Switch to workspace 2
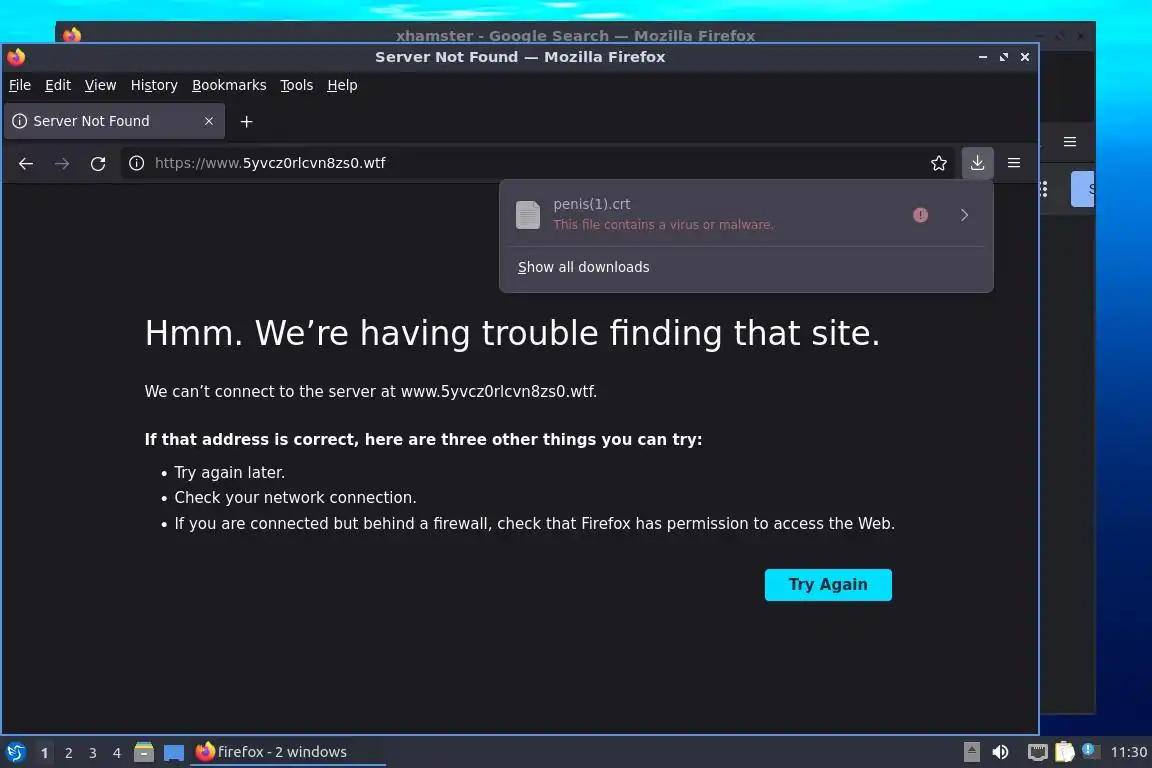This screenshot has width=1152, height=768. (x=68, y=753)
